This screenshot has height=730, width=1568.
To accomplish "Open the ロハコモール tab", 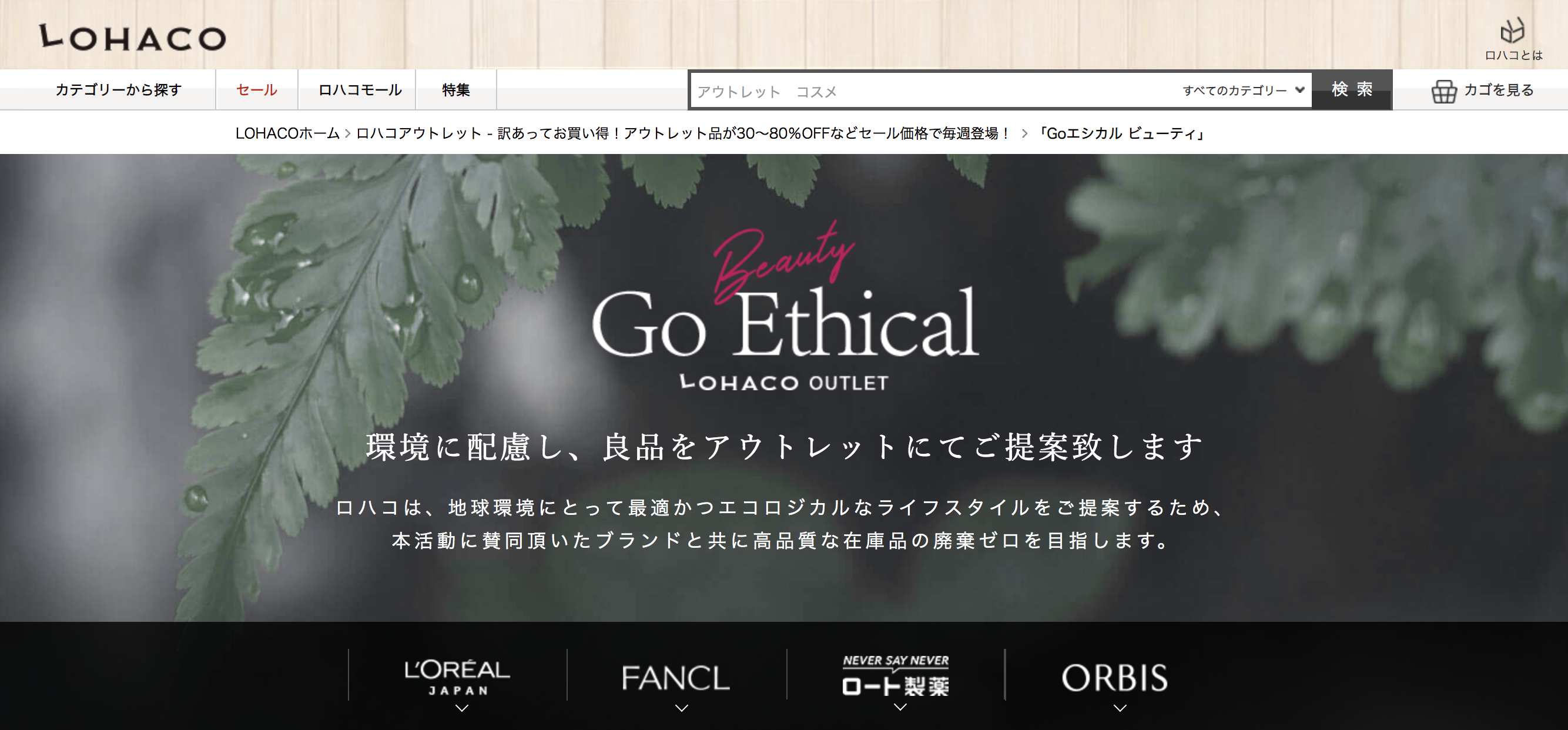I will pyautogui.click(x=360, y=90).
